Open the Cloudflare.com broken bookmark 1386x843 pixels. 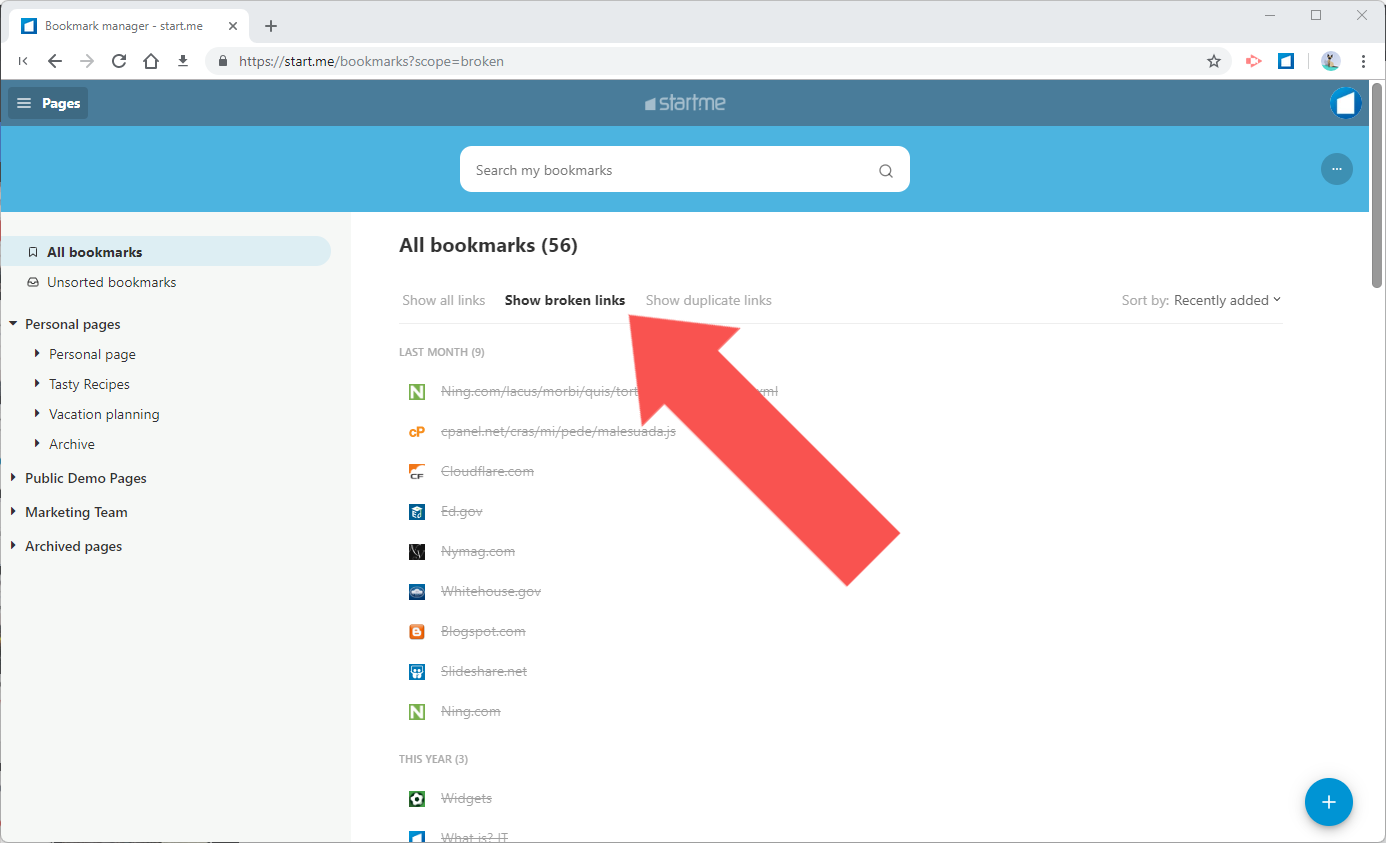coord(487,471)
